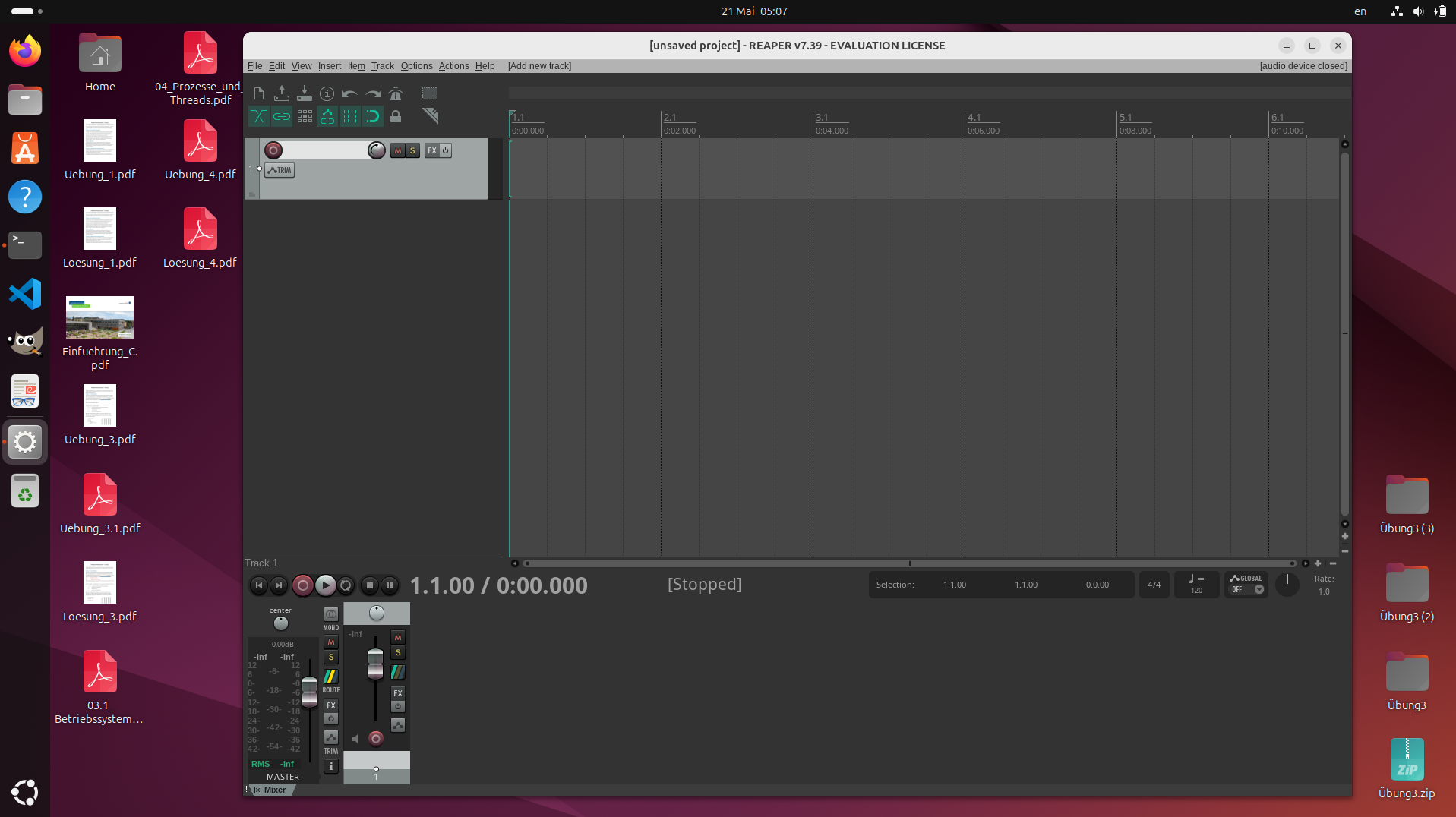Image resolution: width=1456 pixels, height=817 pixels.
Task: Mute the master track in mixer
Action: pyautogui.click(x=331, y=642)
